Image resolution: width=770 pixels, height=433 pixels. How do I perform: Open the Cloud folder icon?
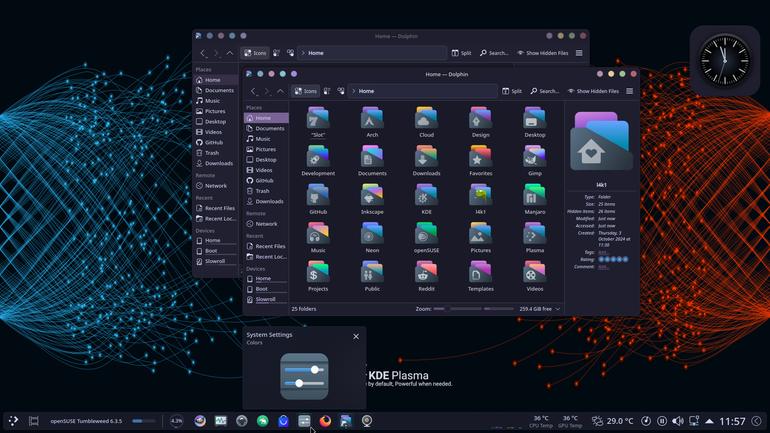coord(426,119)
